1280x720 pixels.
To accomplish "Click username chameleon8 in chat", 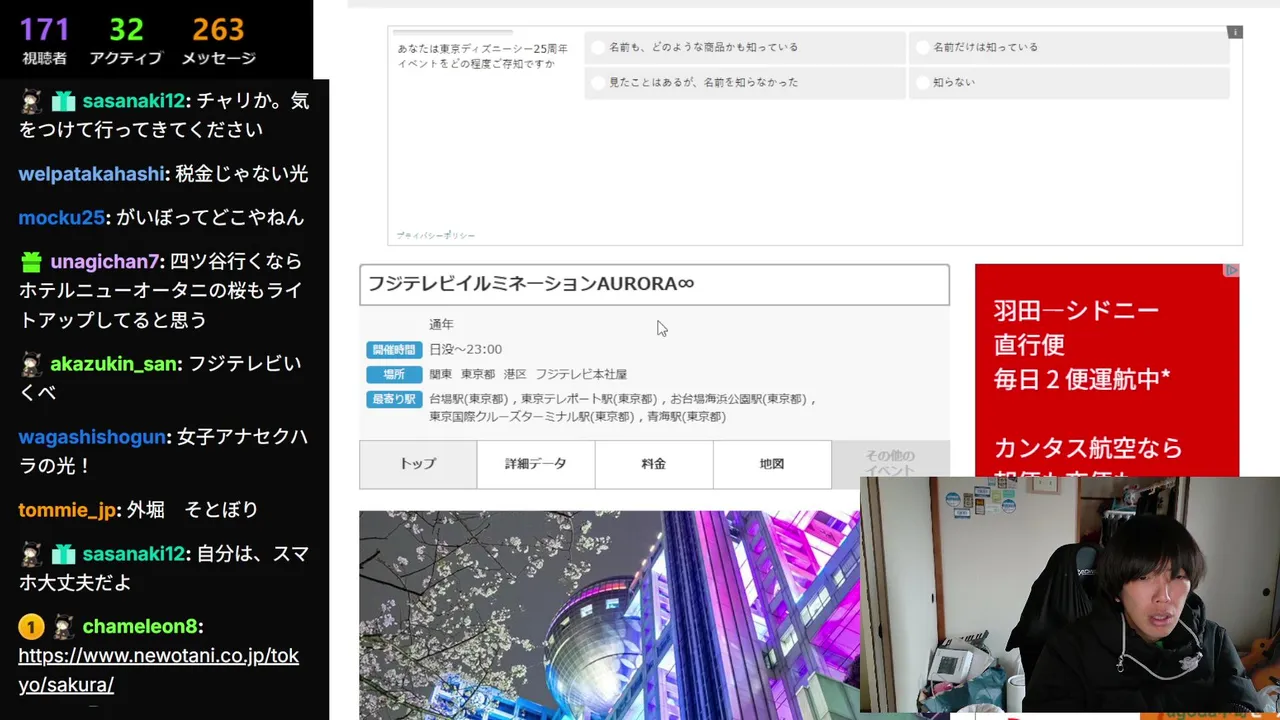I will [x=140, y=627].
